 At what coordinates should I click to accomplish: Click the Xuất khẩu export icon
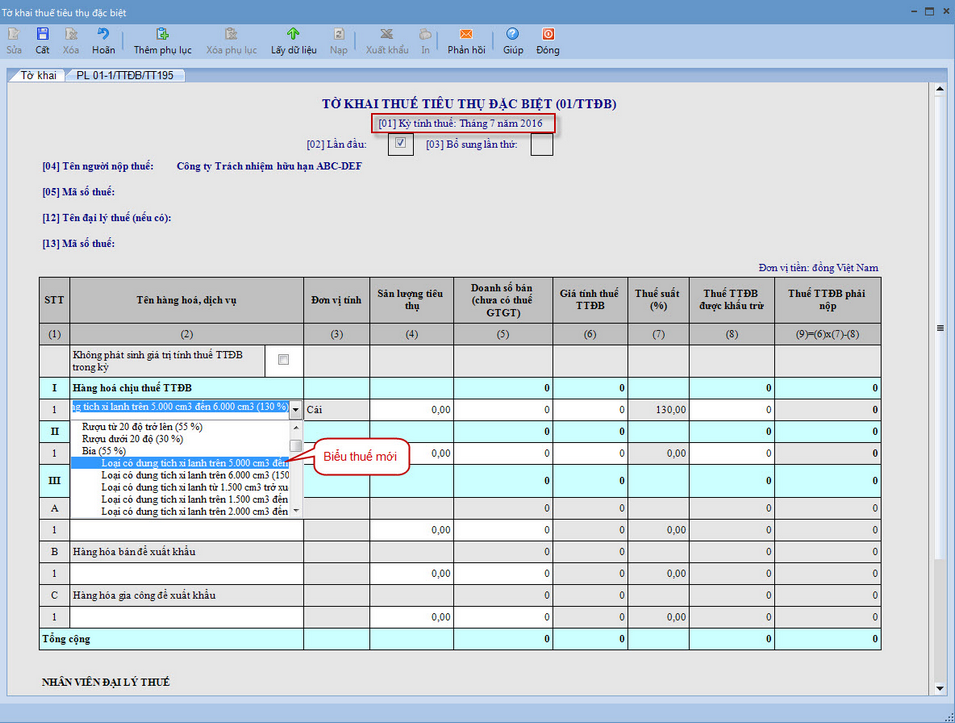point(387,34)
